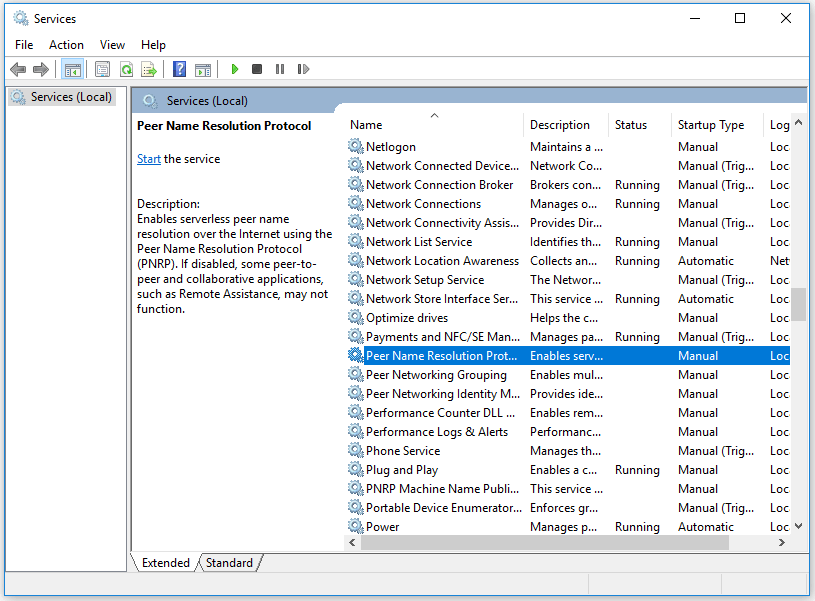This screenshot has width=815, height=601.
Task: Open the Action menu
Action: (x=66, y=44)
